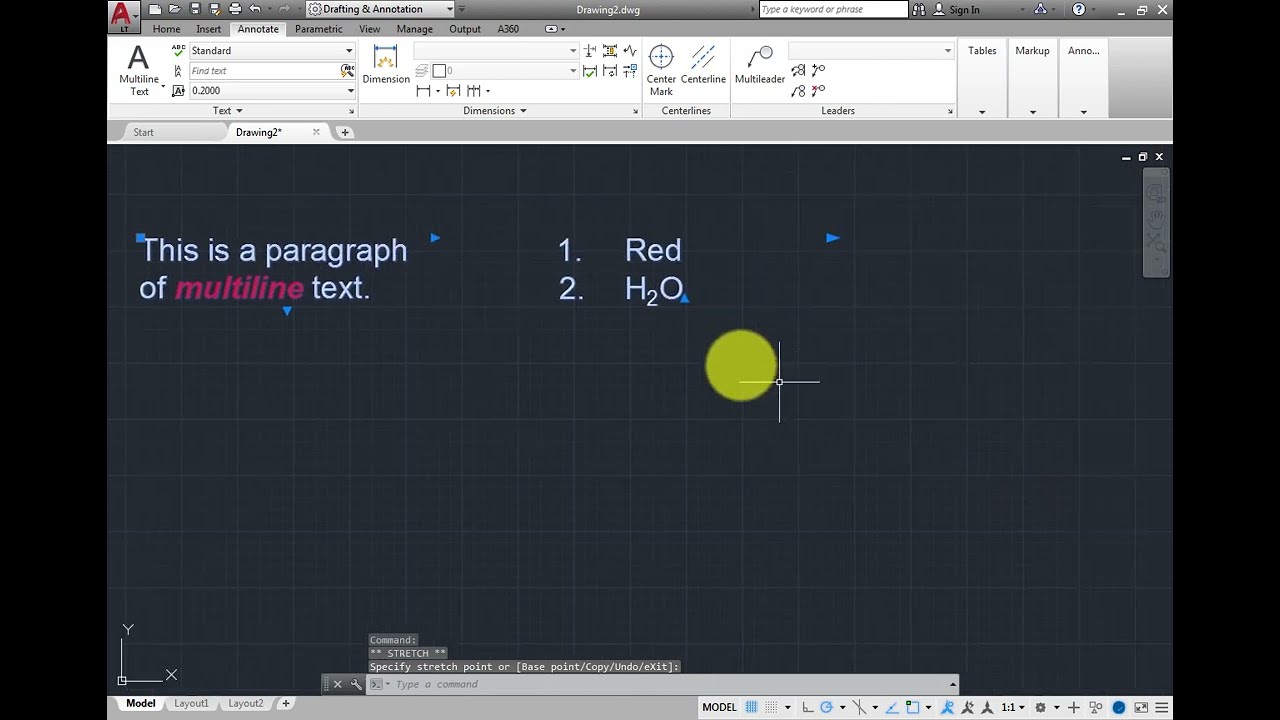This screenshot has width=1280, height=720.
Task: Start the Multileader tool
Action: tap(760, 65)
